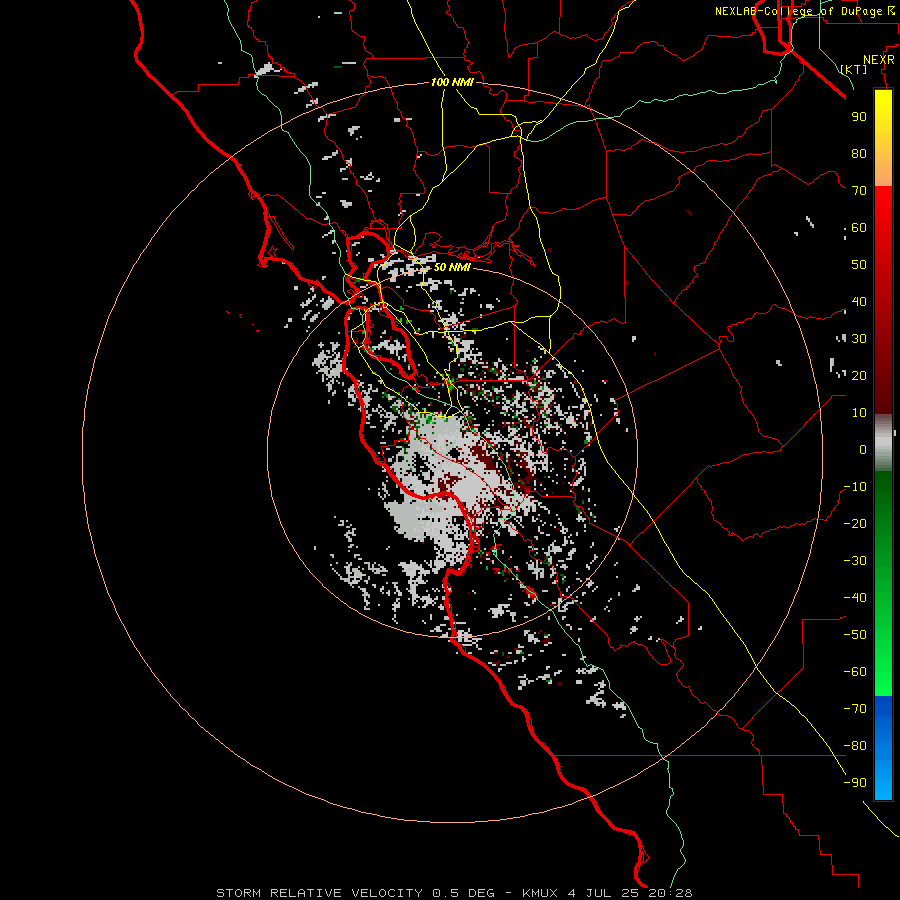Click the -80 value on the velocity scale
This screenshot has height=900, width=900.
pos(855,746)
